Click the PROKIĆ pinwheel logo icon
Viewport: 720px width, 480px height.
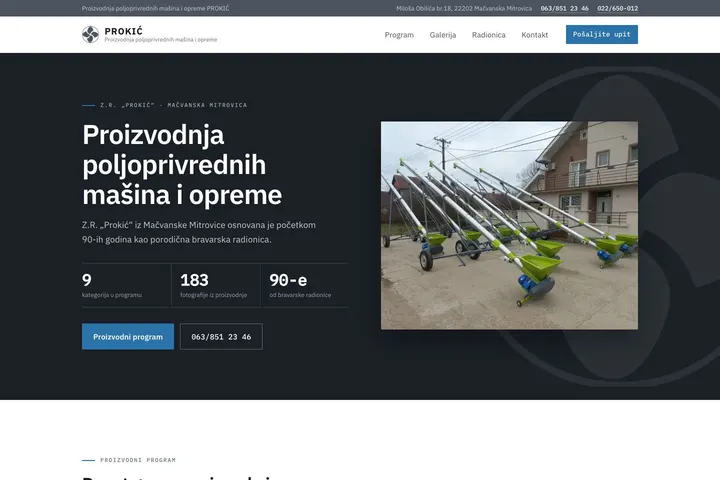pyautogui.click(x=90, y=34)
